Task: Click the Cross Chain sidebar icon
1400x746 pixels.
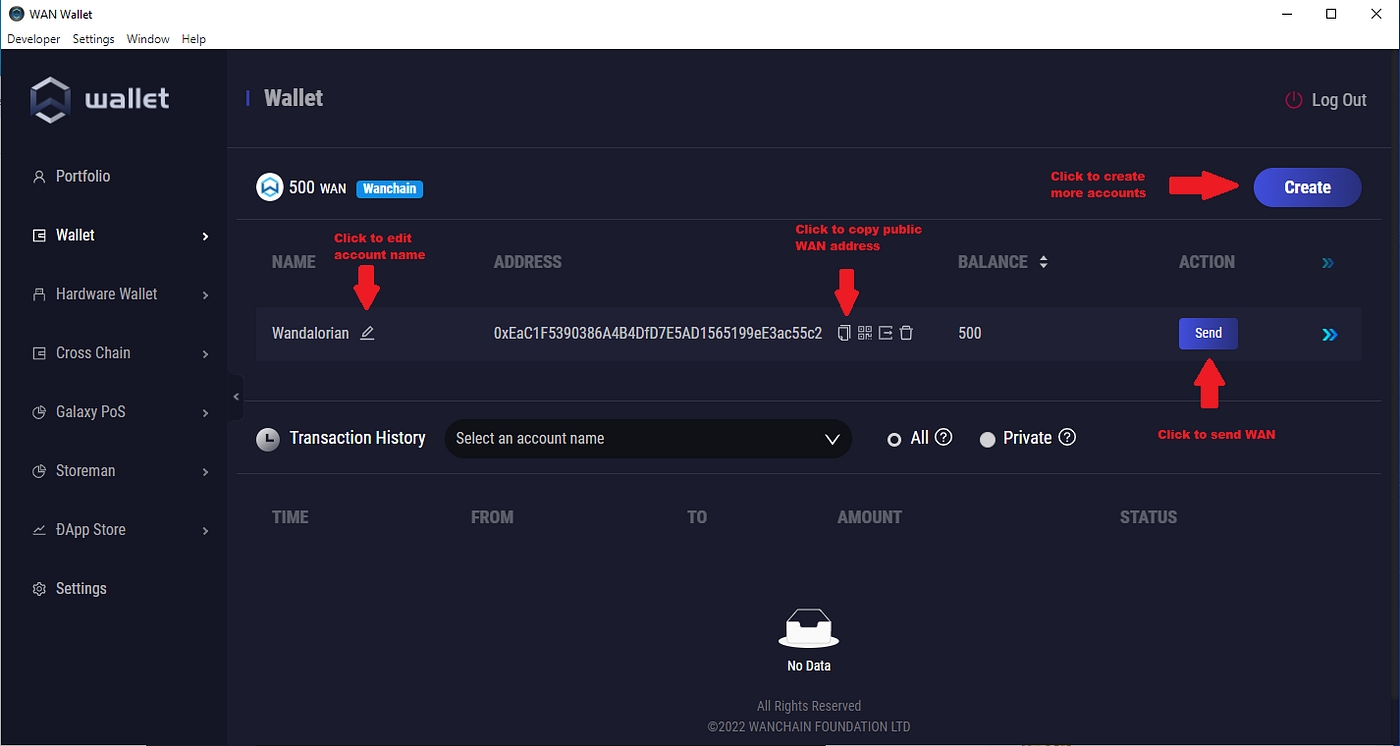Action: tap(39, 354)
